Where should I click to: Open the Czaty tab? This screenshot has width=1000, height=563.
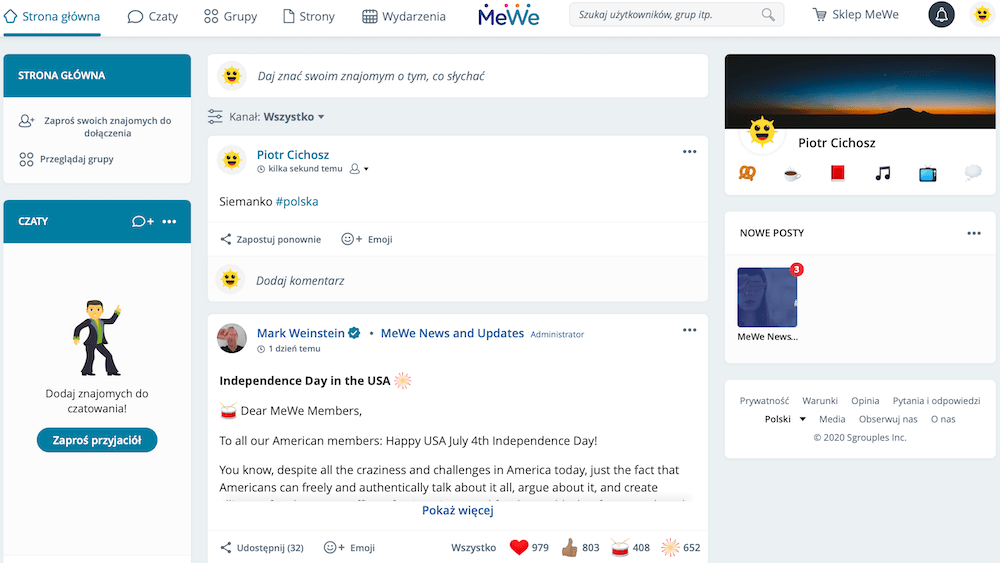click(x=152, y=17)
